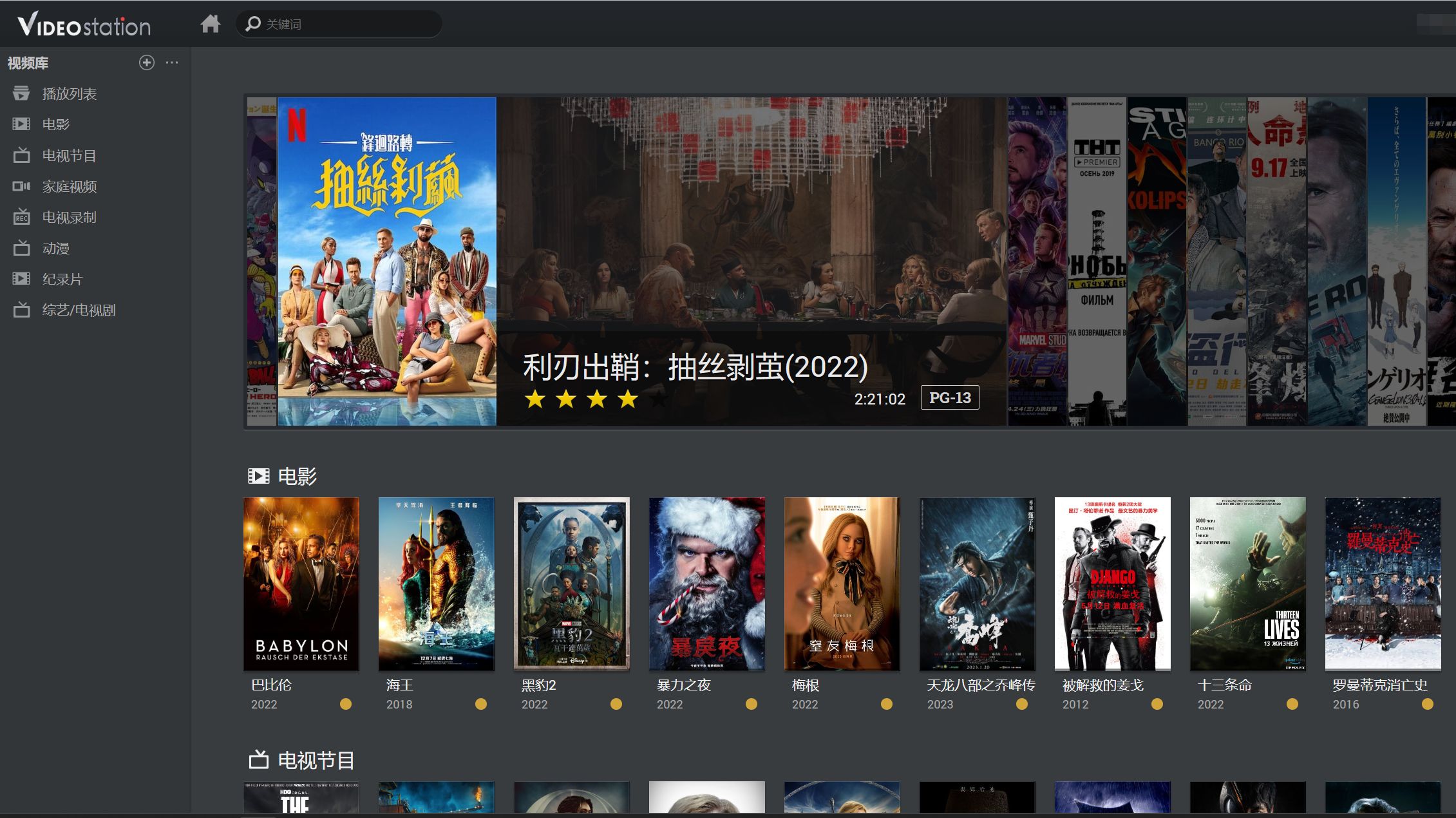Add a new video library
Screen dimensions: 1456x818
pyautogui.click(x=147, y=62)
